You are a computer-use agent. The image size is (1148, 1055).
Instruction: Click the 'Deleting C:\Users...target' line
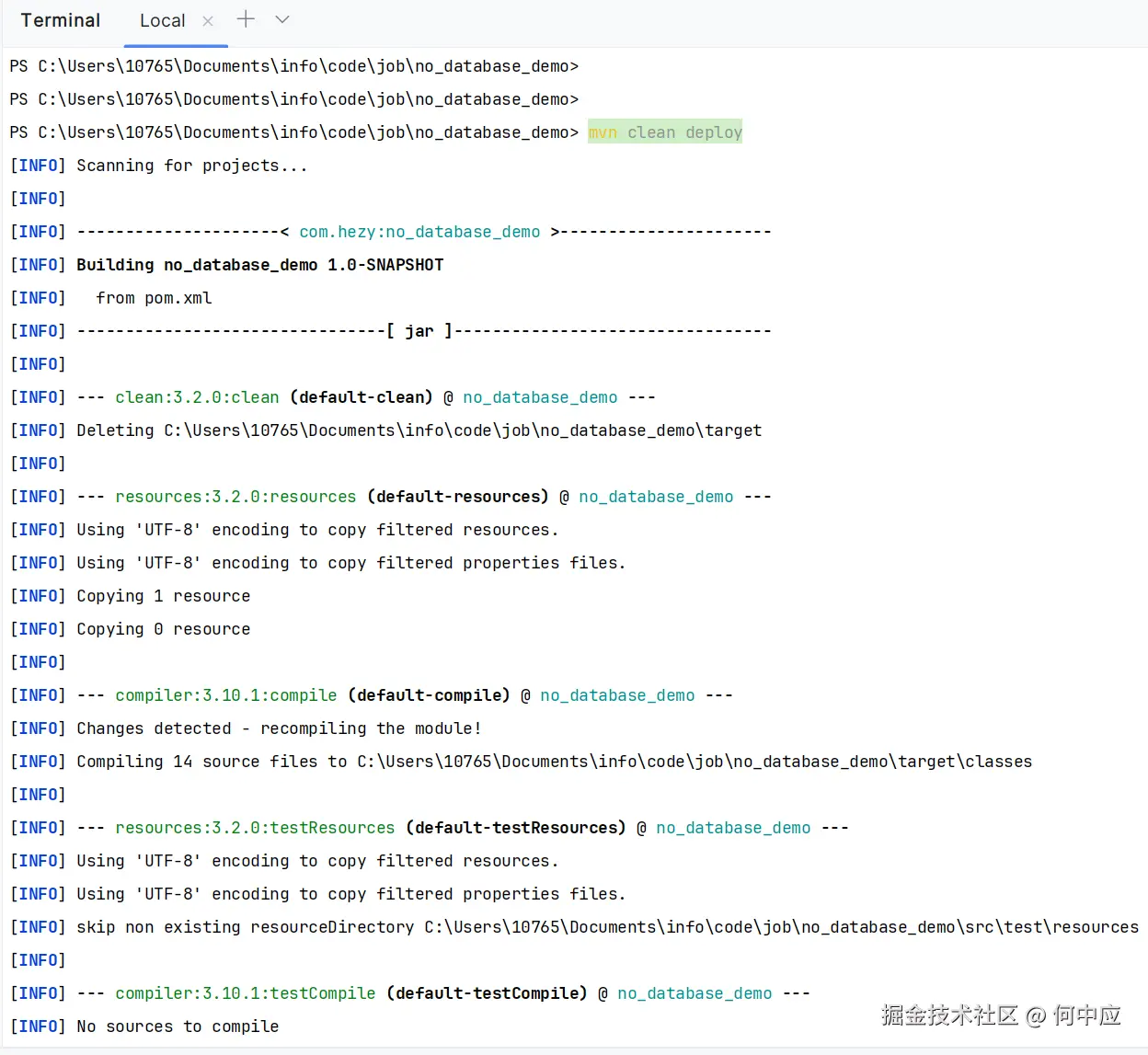419,430
